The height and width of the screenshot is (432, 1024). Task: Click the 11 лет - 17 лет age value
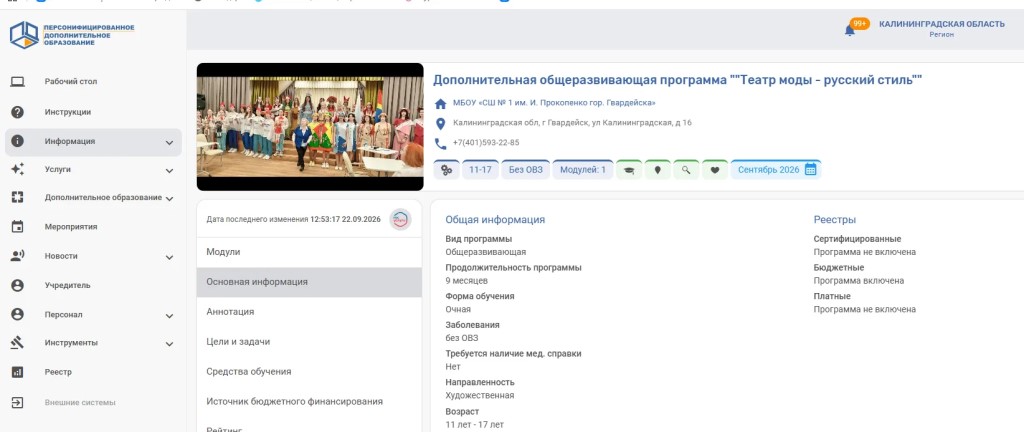pos(474,424)
